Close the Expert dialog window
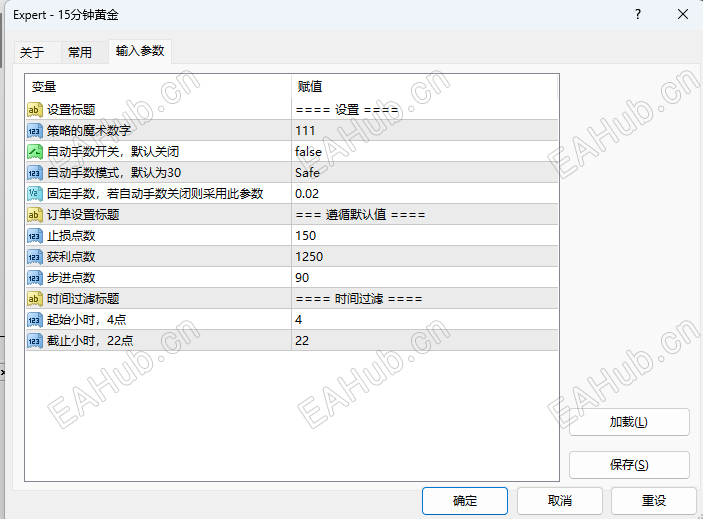 point(683,15)
